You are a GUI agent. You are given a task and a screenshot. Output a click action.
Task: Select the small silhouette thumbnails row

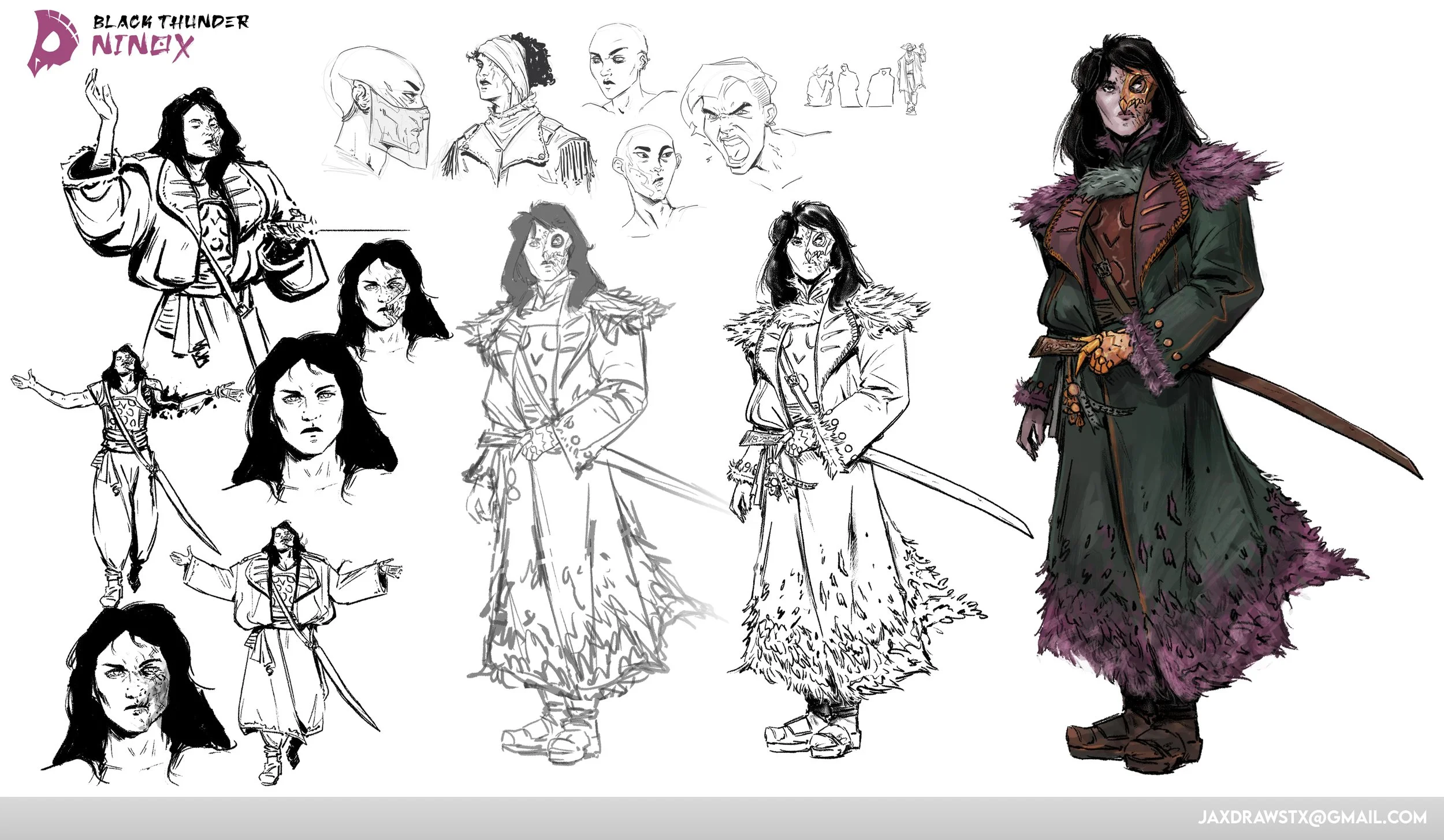tap(865, 81)
